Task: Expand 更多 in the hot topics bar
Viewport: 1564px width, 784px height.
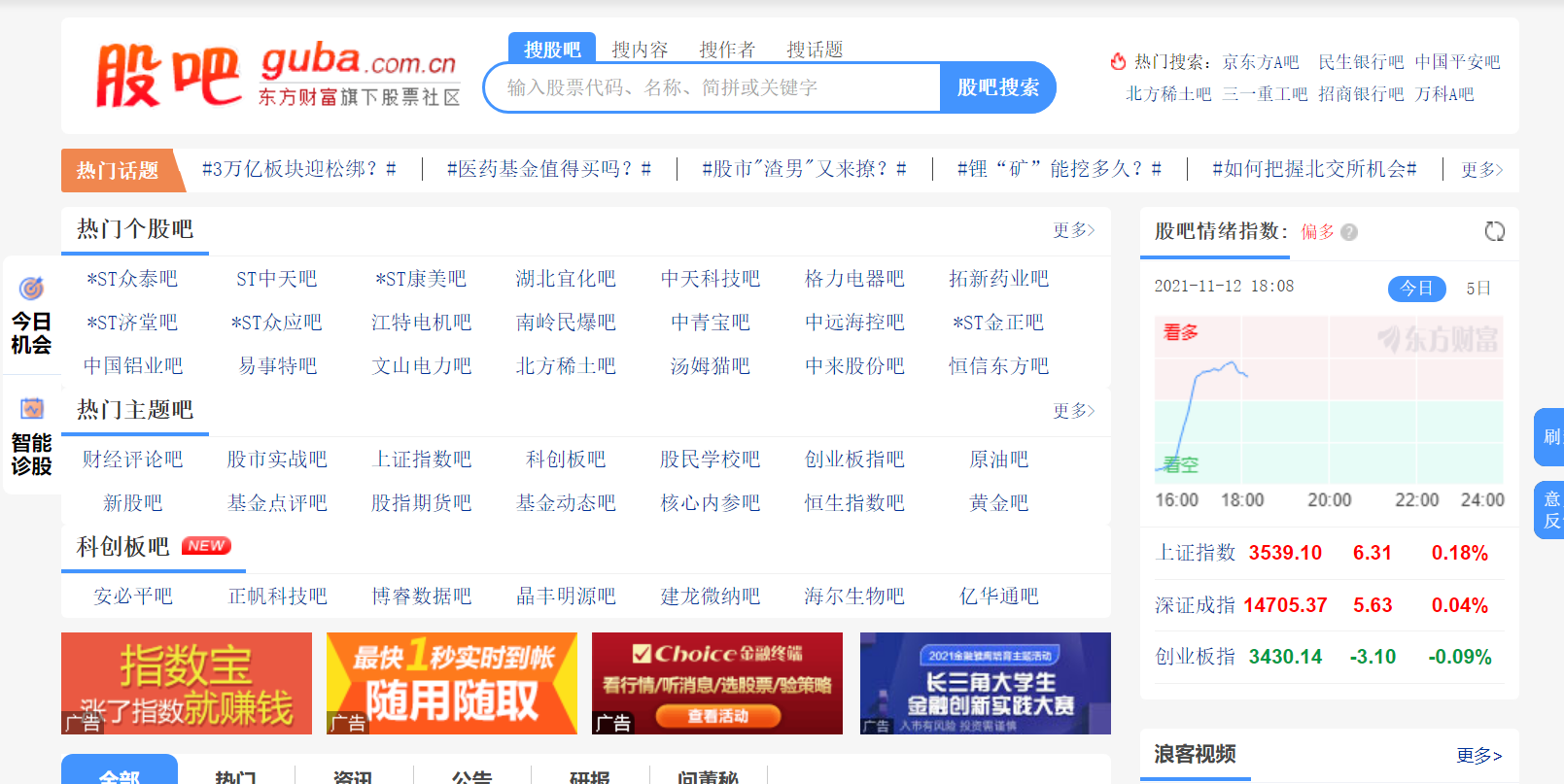Action: 1481,170
